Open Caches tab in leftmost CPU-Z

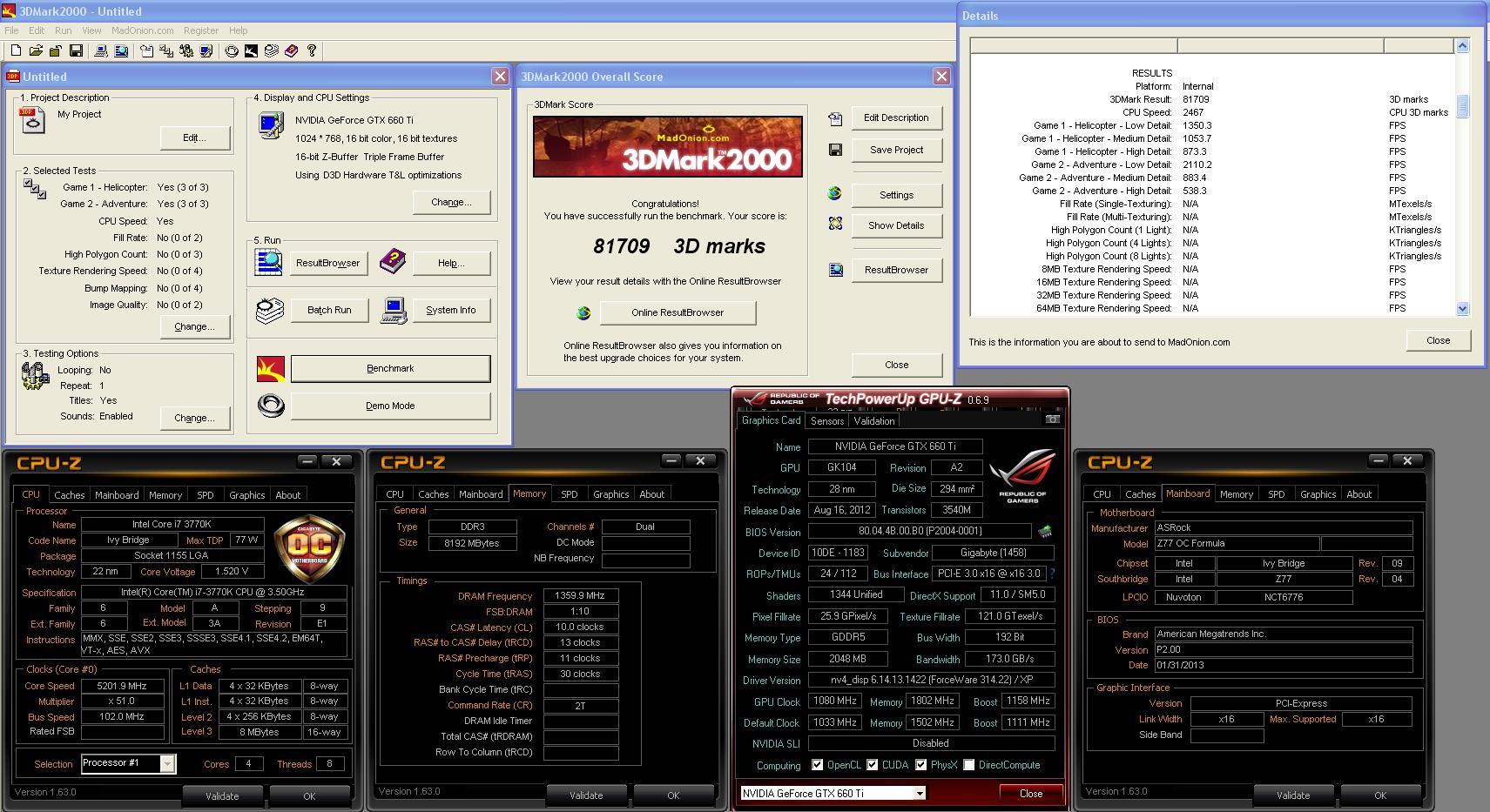70,495
